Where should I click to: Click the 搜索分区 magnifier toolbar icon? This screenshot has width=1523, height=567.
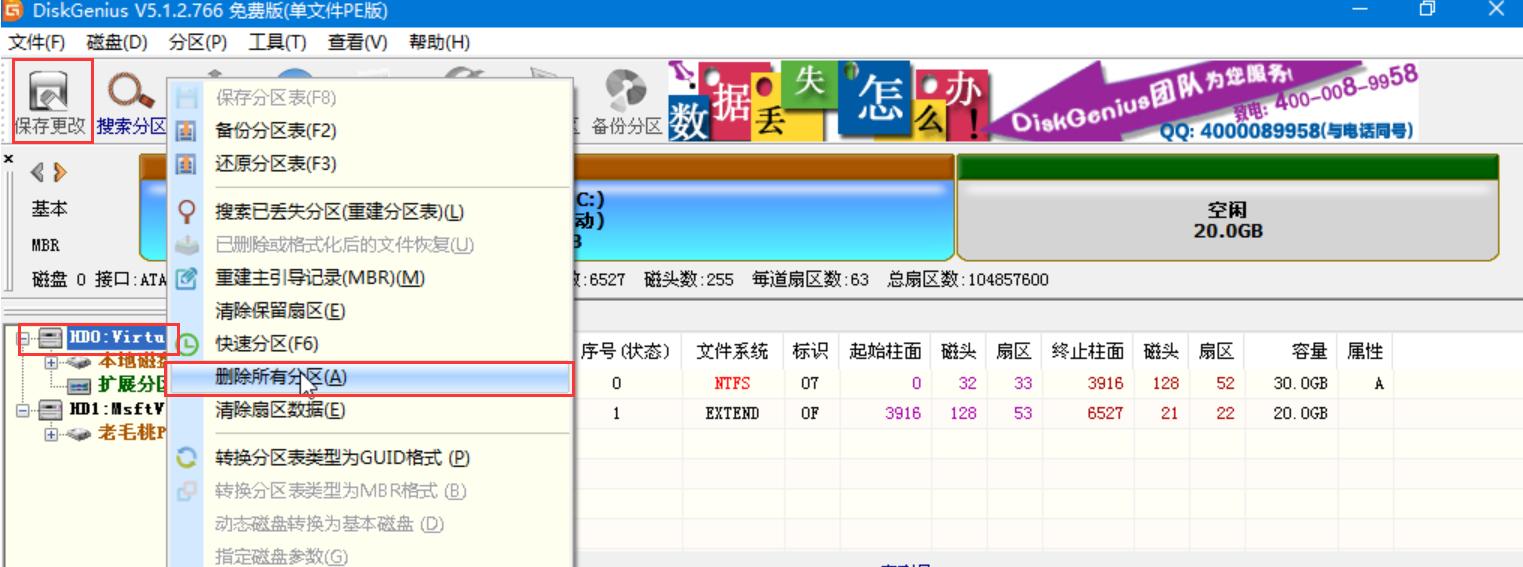131,93
